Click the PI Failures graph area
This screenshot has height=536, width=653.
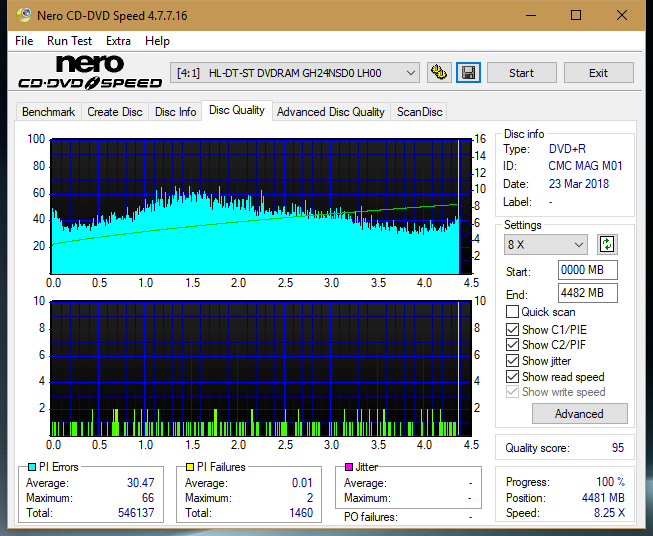[x=261, y=369]
